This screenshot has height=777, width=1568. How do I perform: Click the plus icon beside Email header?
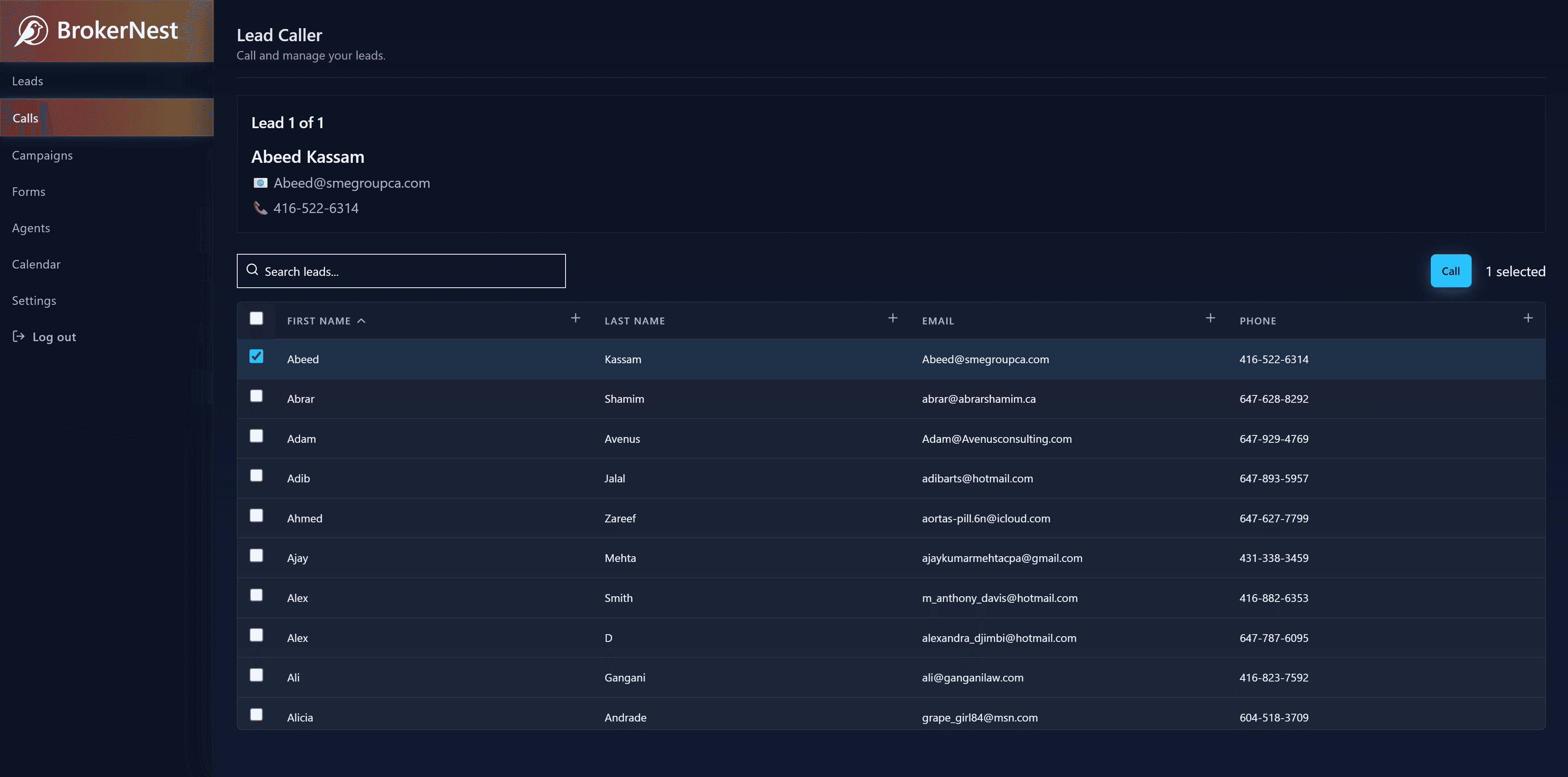[1211, 317]
